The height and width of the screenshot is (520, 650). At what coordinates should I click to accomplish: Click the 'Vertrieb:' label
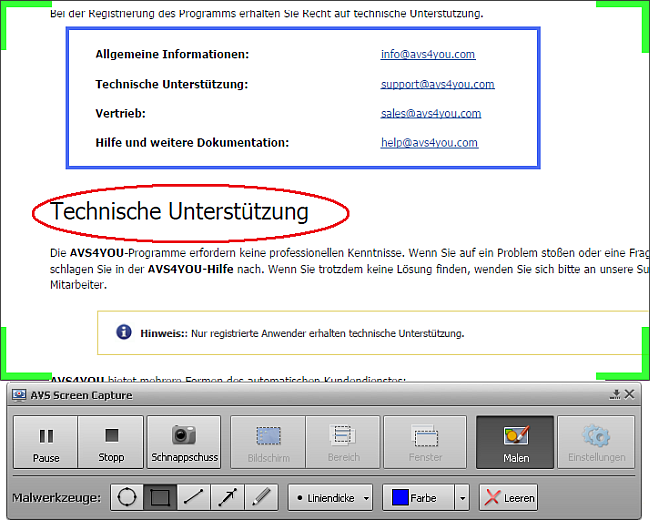click(120, 114)
